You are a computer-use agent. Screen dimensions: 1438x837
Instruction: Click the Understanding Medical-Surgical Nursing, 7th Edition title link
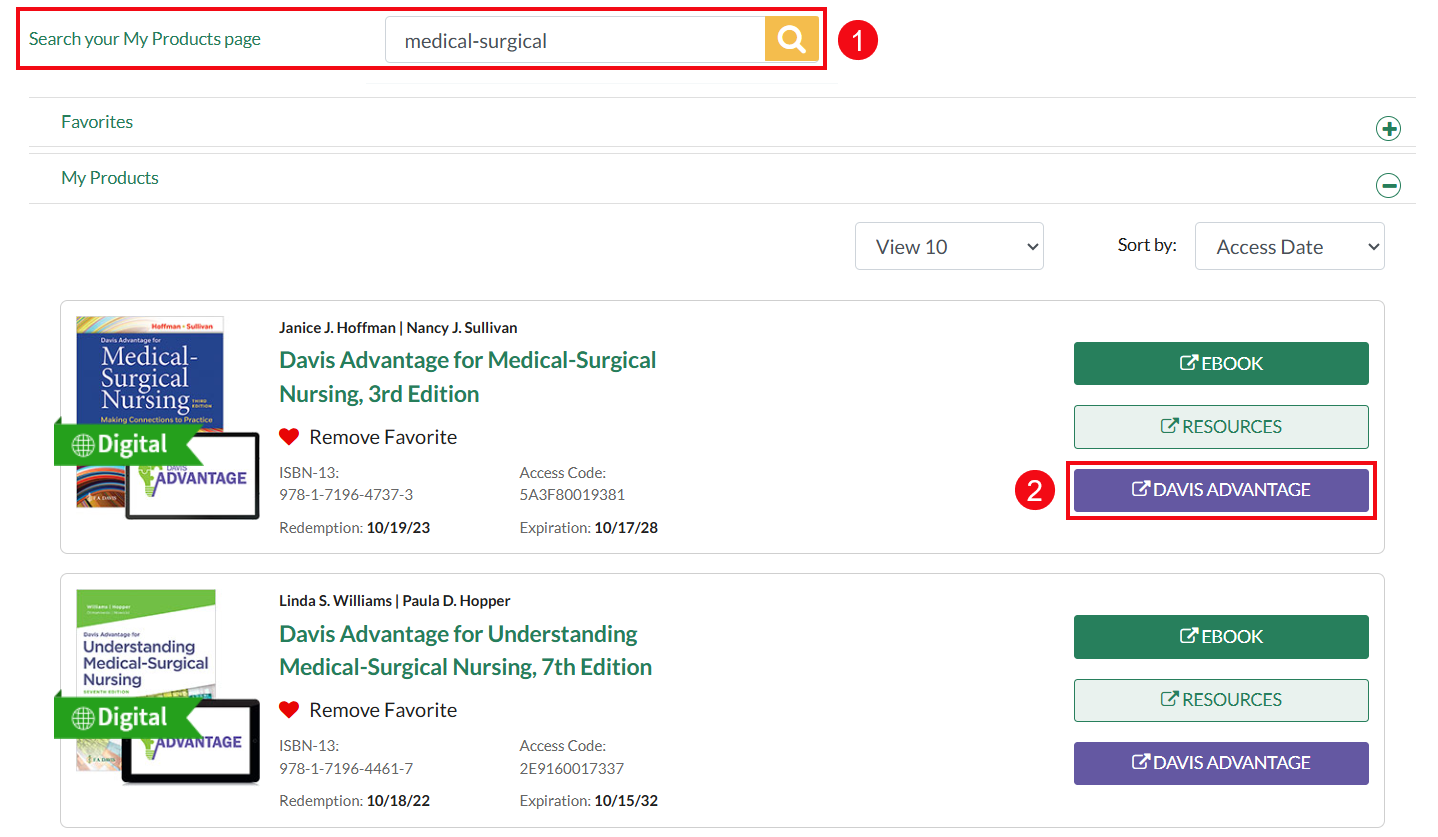point(465,650)
